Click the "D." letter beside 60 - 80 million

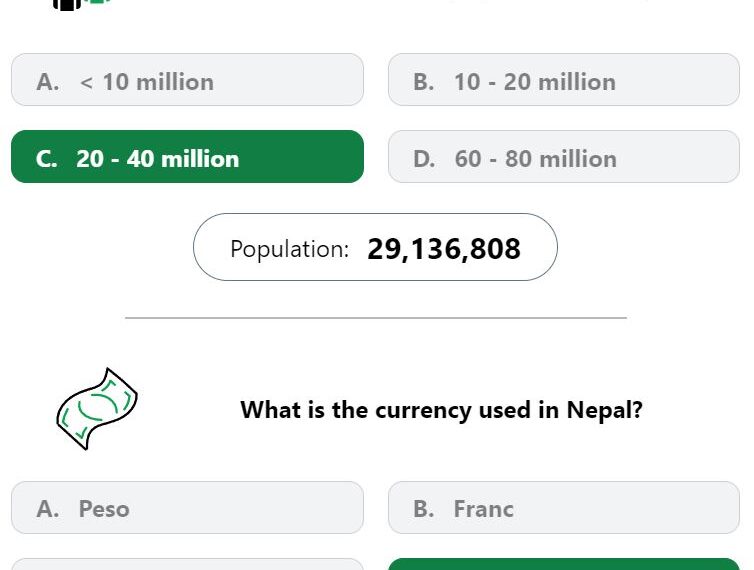click(x=424, y=159)
